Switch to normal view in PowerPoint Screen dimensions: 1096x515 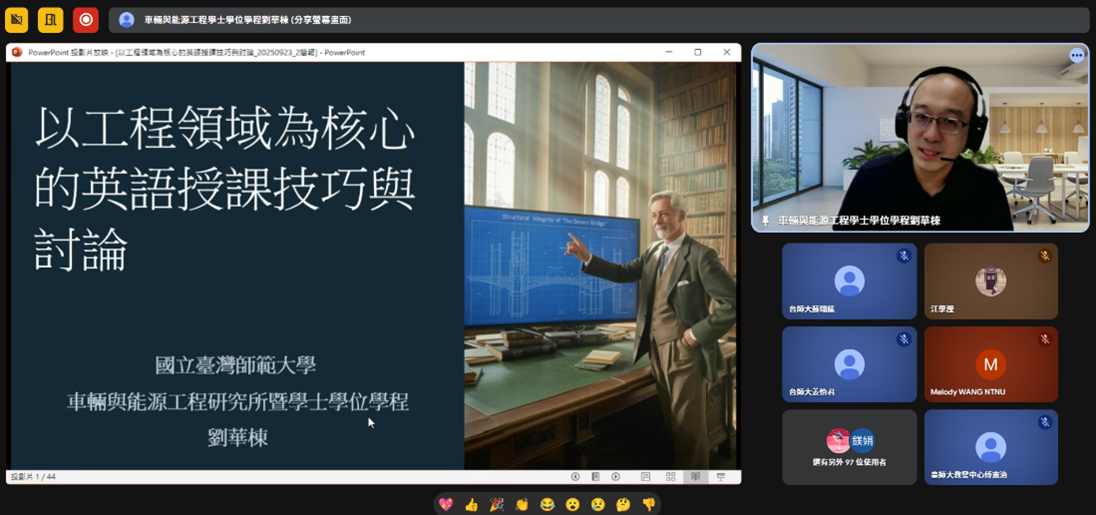645,477
